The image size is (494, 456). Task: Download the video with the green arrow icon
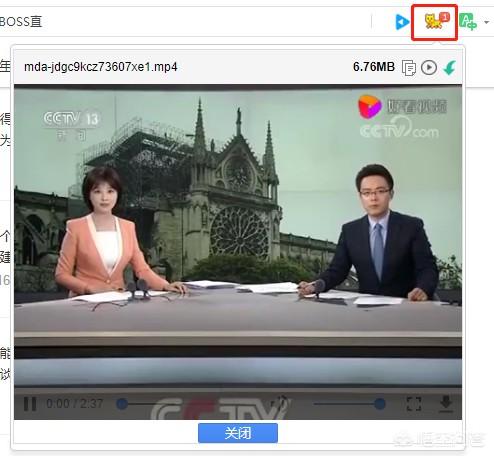(449, 68)
